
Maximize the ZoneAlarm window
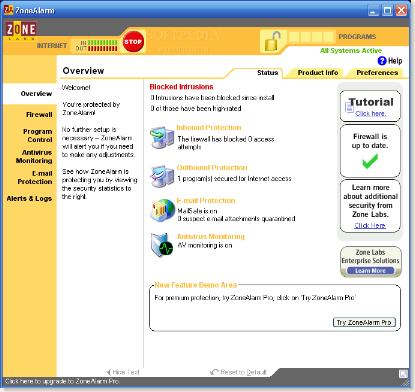387,11
